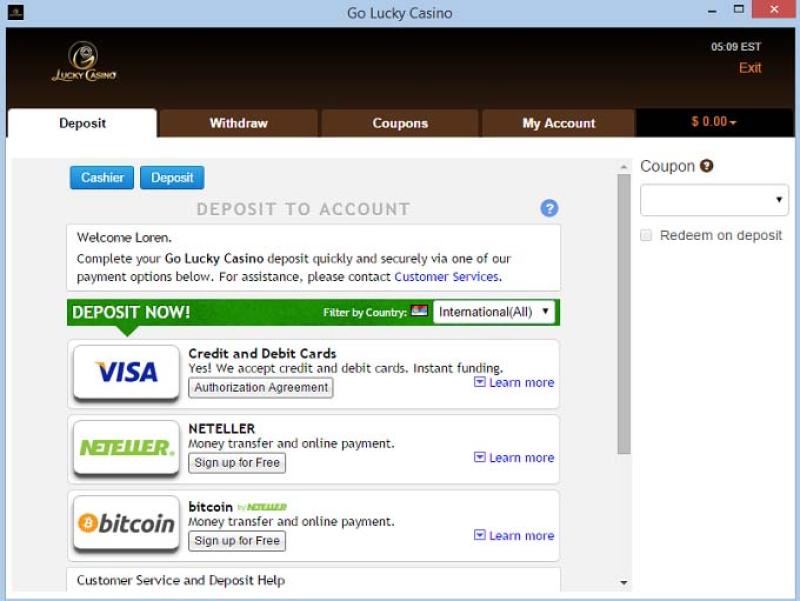Switch to the Withdraw tab
800x601 pixels.
point(238,123)
